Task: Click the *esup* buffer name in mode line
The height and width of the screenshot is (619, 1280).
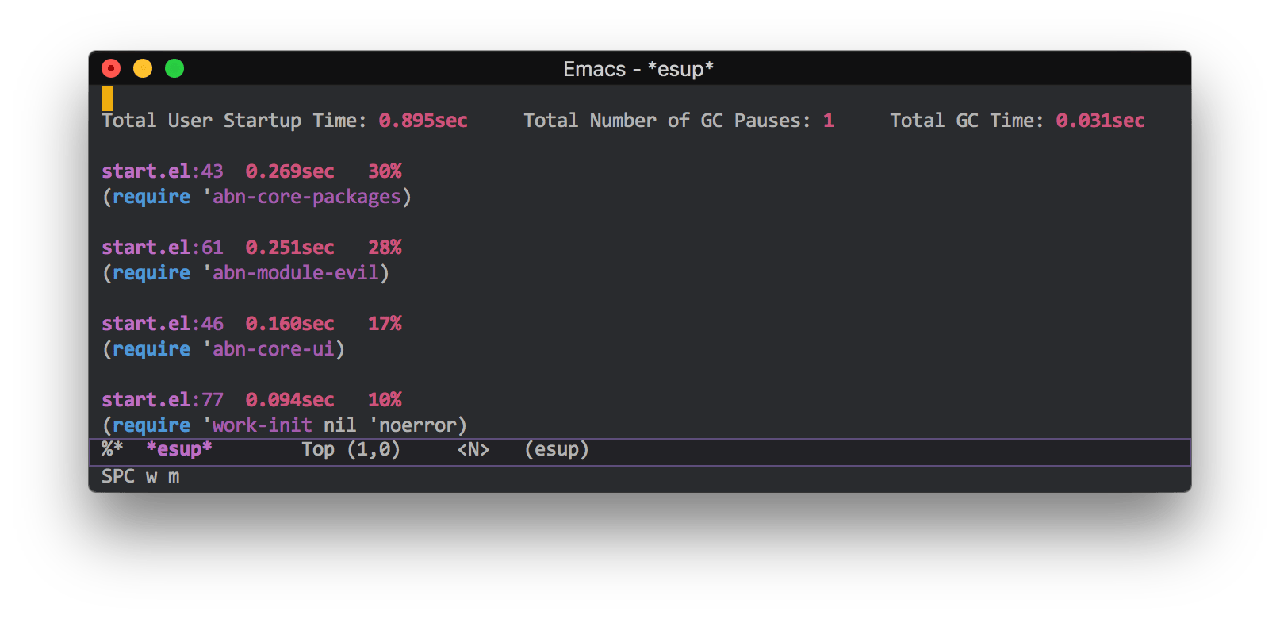Action: pyautogui.click(x=179, y=450)
